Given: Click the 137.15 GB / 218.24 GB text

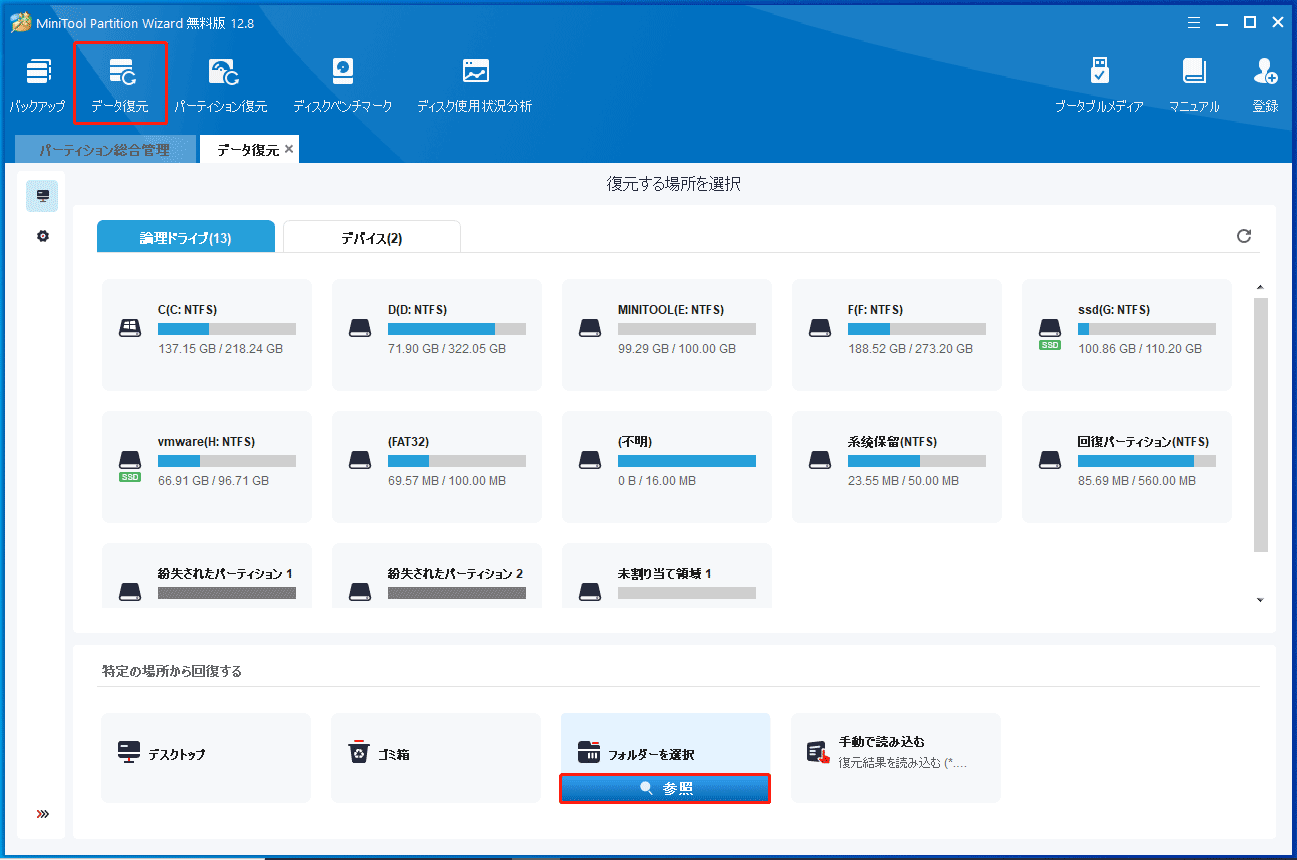Looking at the screenshot, I should 220,349.
